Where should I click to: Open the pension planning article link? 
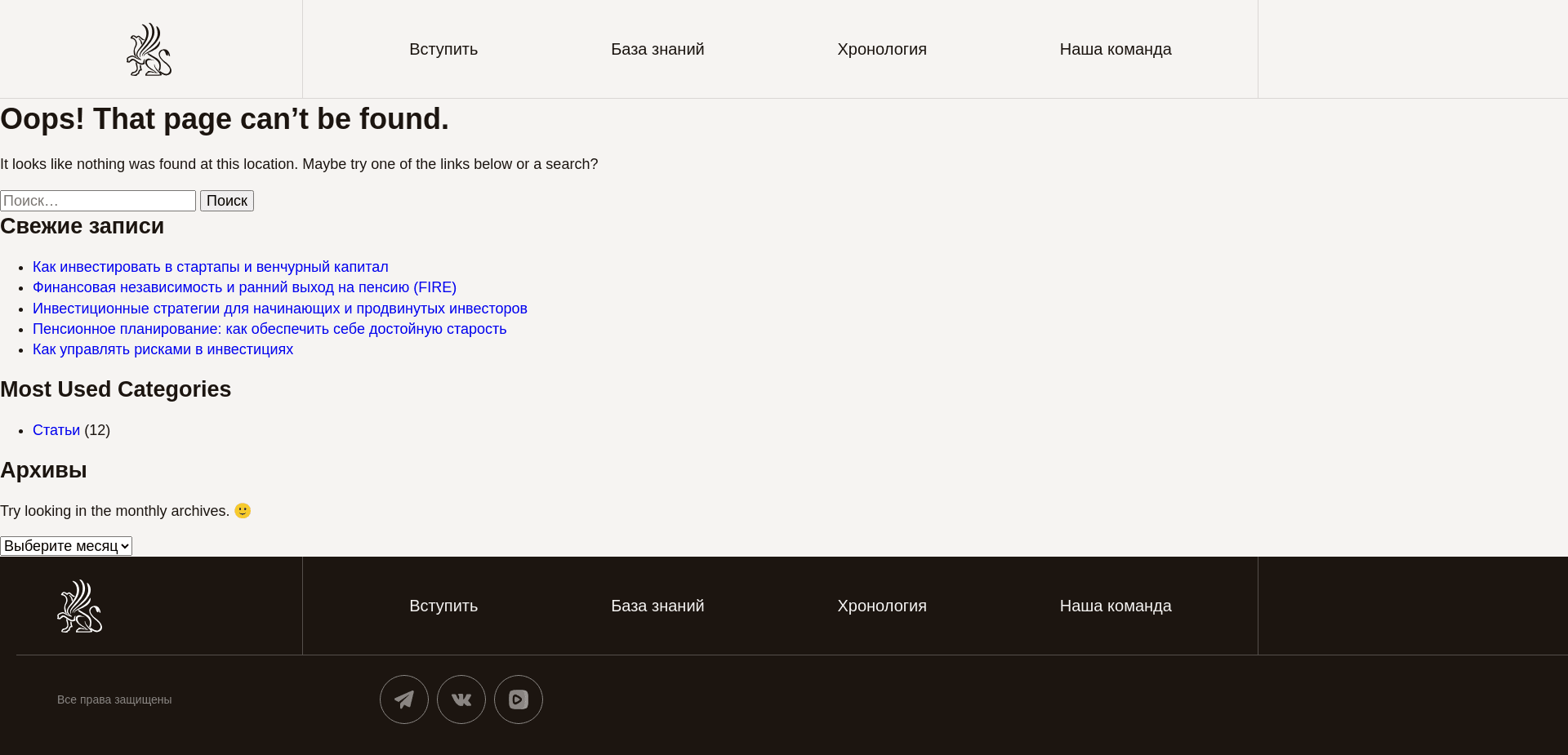coord(269,329)
